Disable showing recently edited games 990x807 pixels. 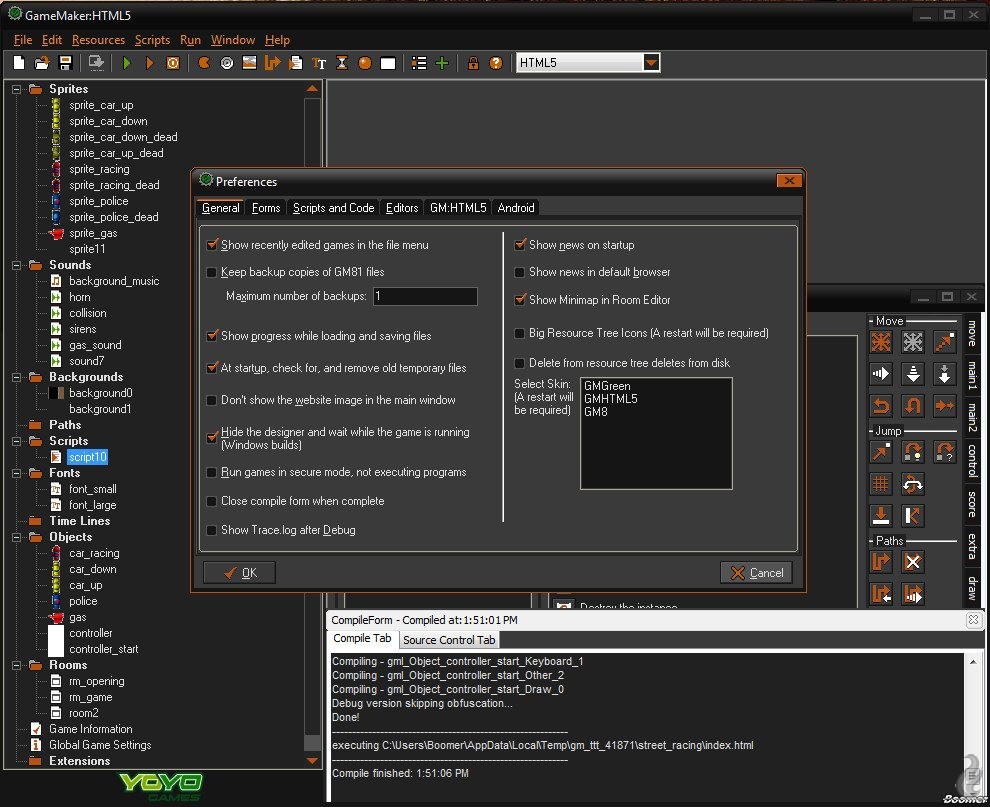point(212,245)
